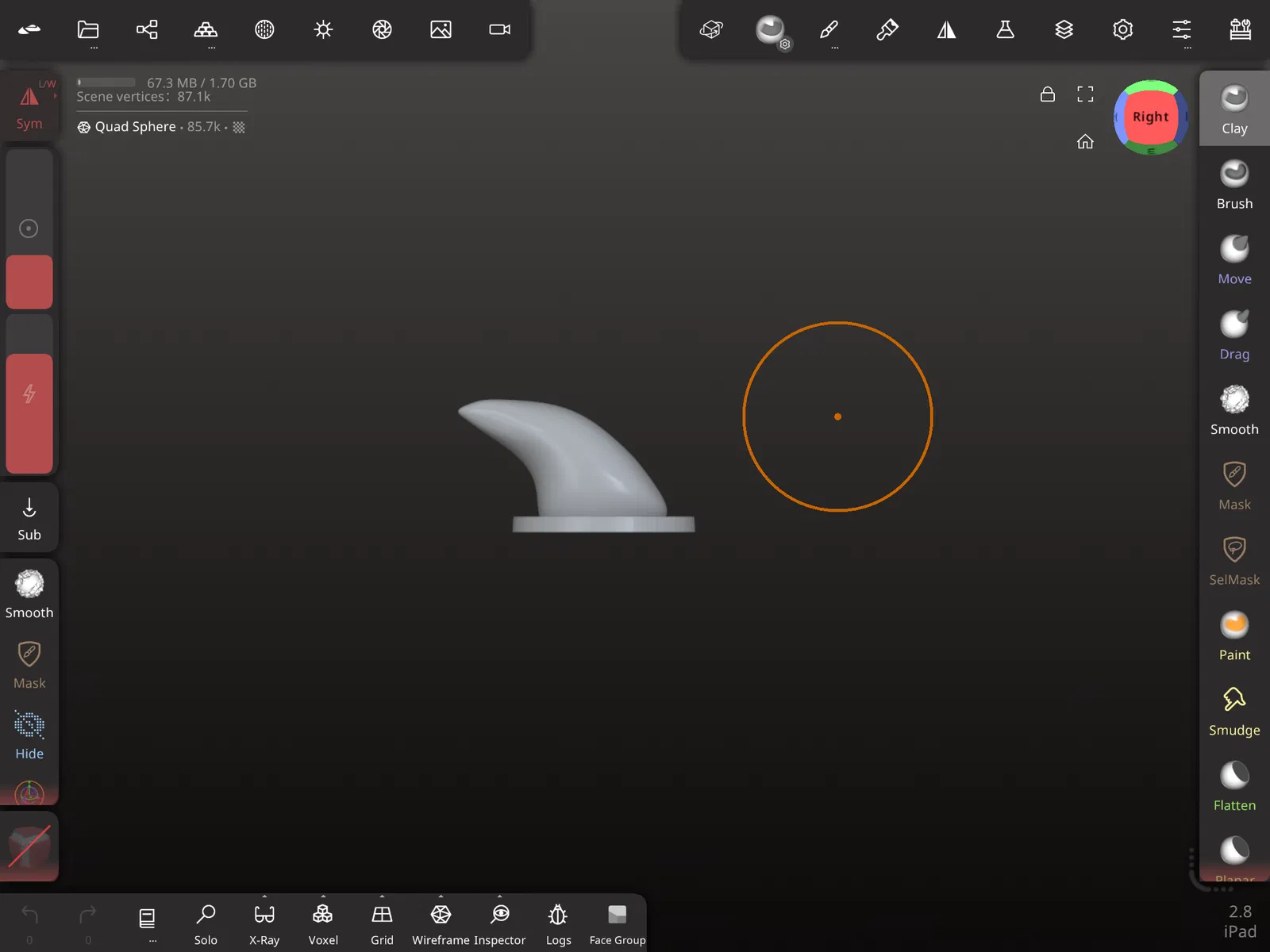Toggle Solo mode

tap(206, 925)
